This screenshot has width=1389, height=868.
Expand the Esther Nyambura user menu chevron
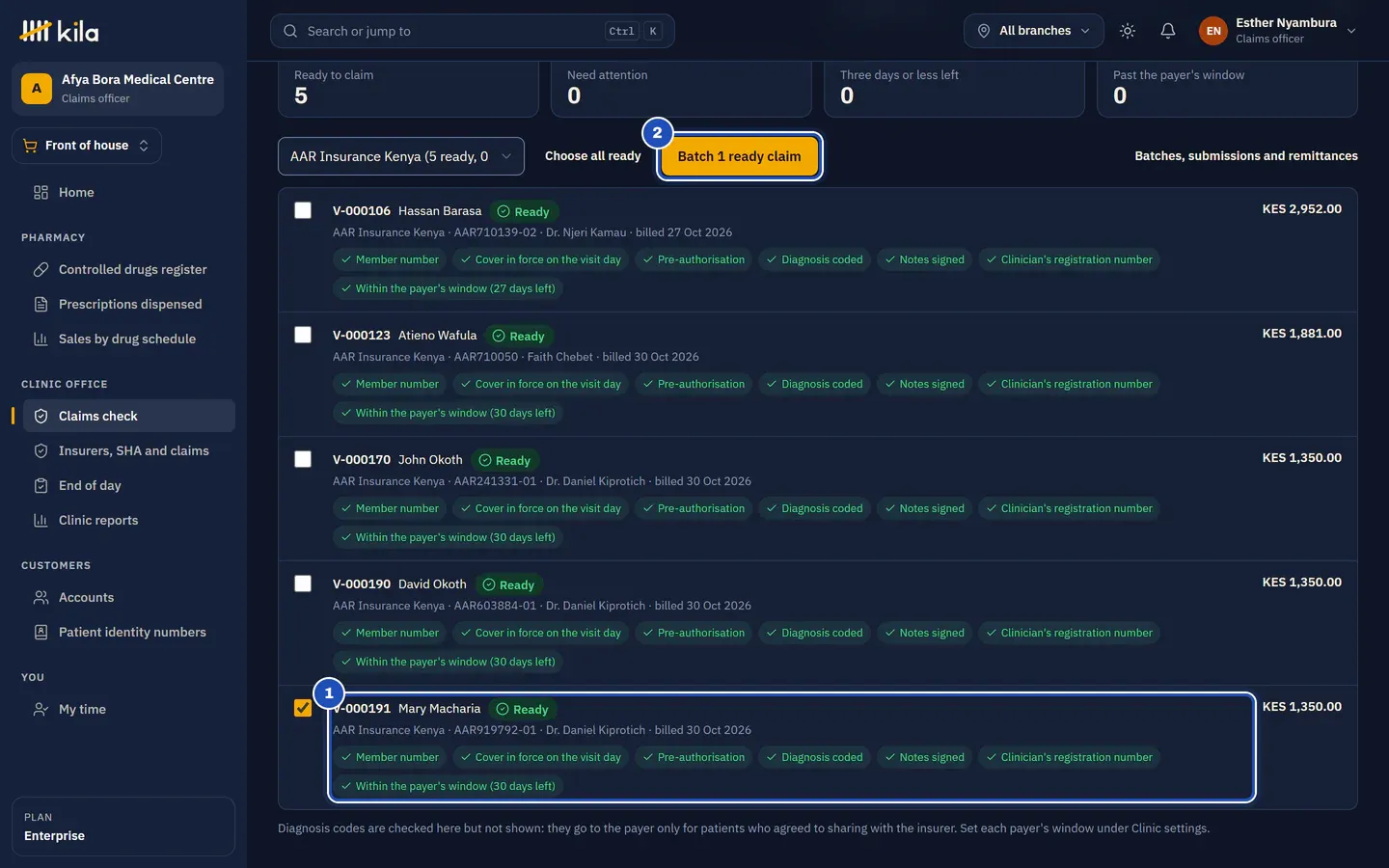pyautogui.click(x=1351, y=31)
